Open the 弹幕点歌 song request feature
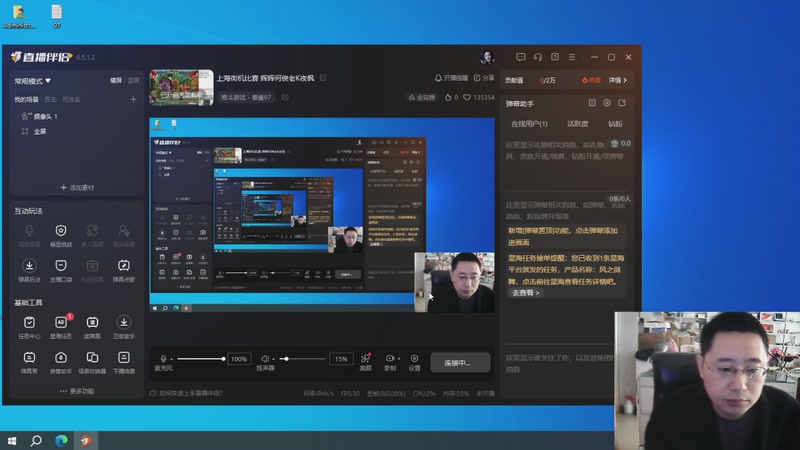 [123, 270]
